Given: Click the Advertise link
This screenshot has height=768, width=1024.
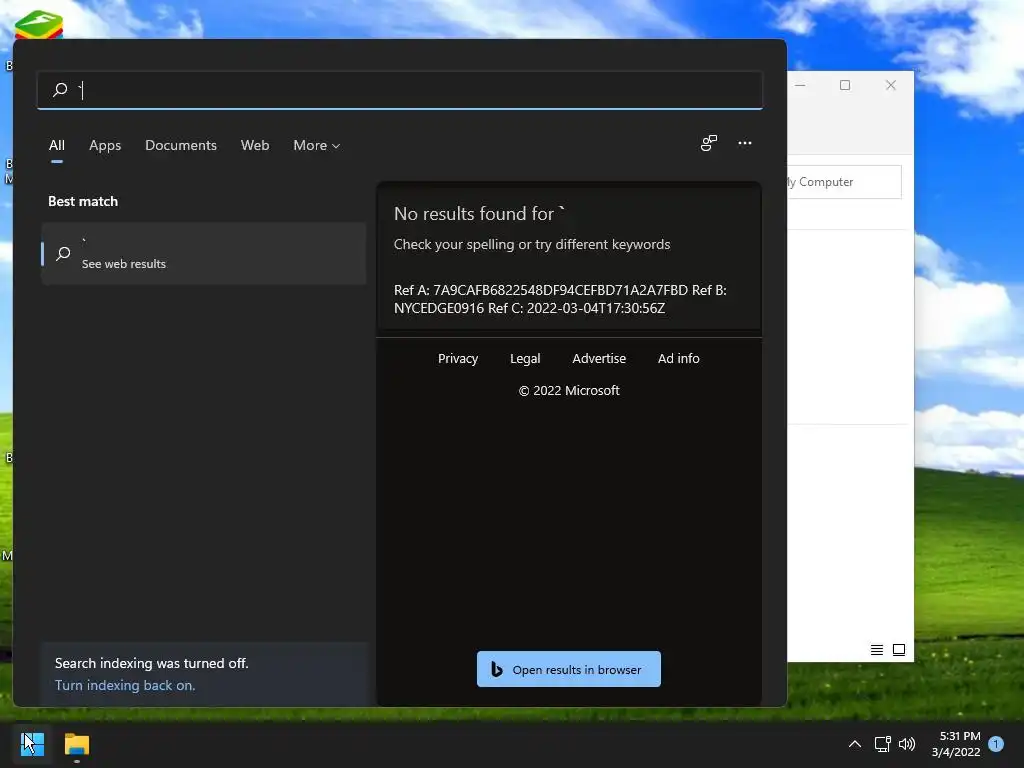Looking at the screenshot, I should click(599, 359).
